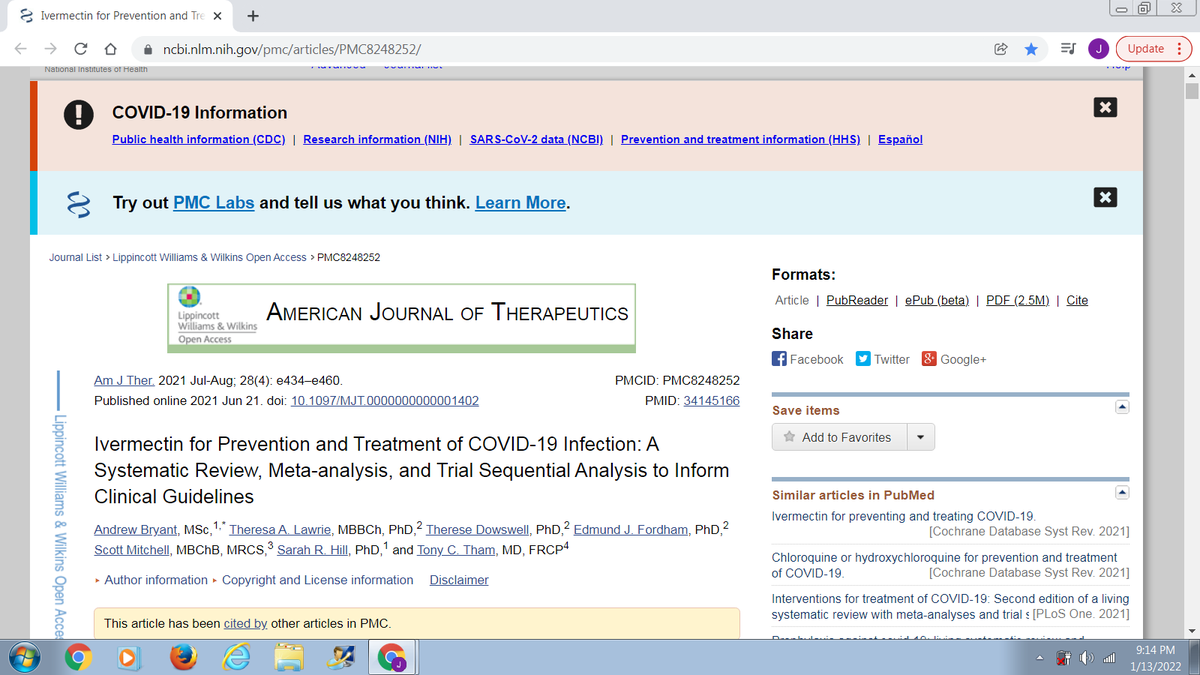Click the page vertical scrollbar thumb

1190,91
